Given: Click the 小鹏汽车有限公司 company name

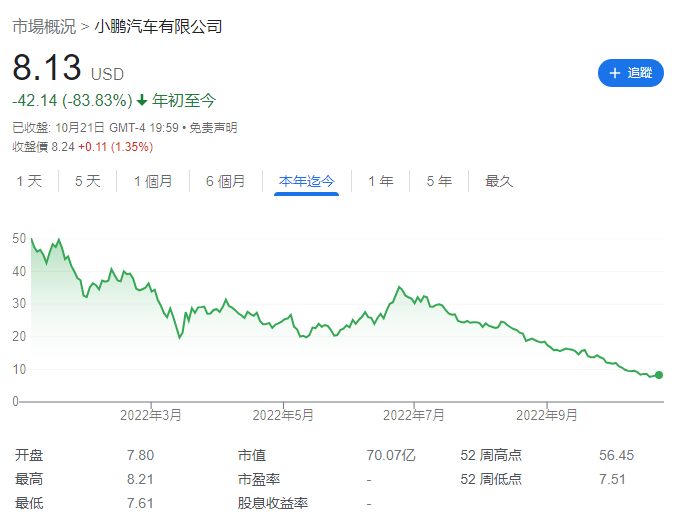Looking at the screenshot, I should [x=158, y=27].
